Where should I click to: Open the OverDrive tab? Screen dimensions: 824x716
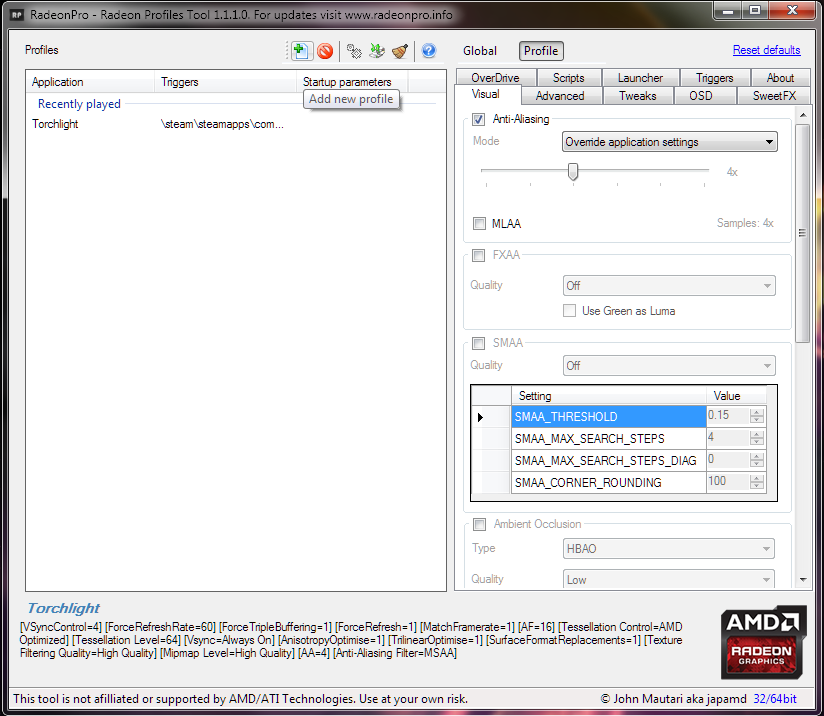coord(495,78)
